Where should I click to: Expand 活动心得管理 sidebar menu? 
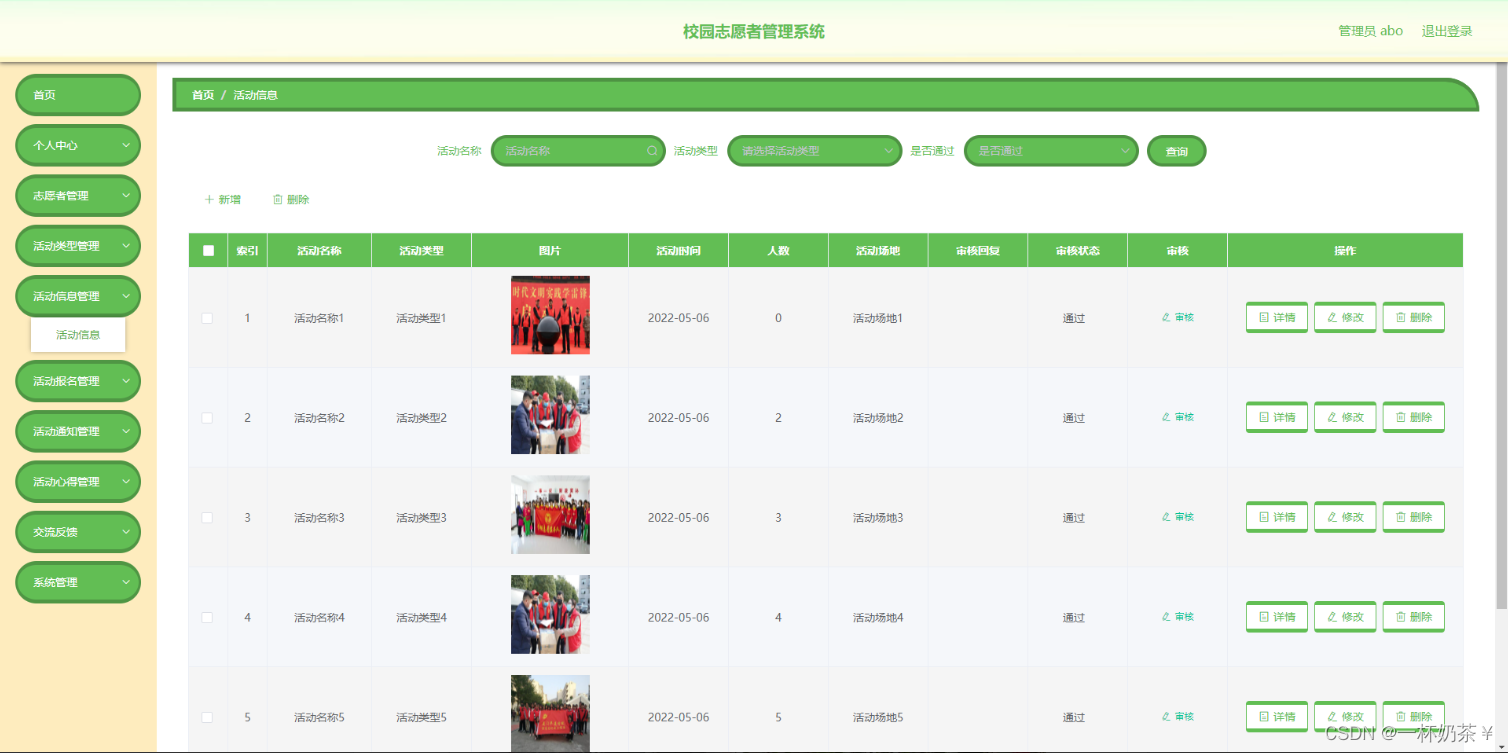78,482
